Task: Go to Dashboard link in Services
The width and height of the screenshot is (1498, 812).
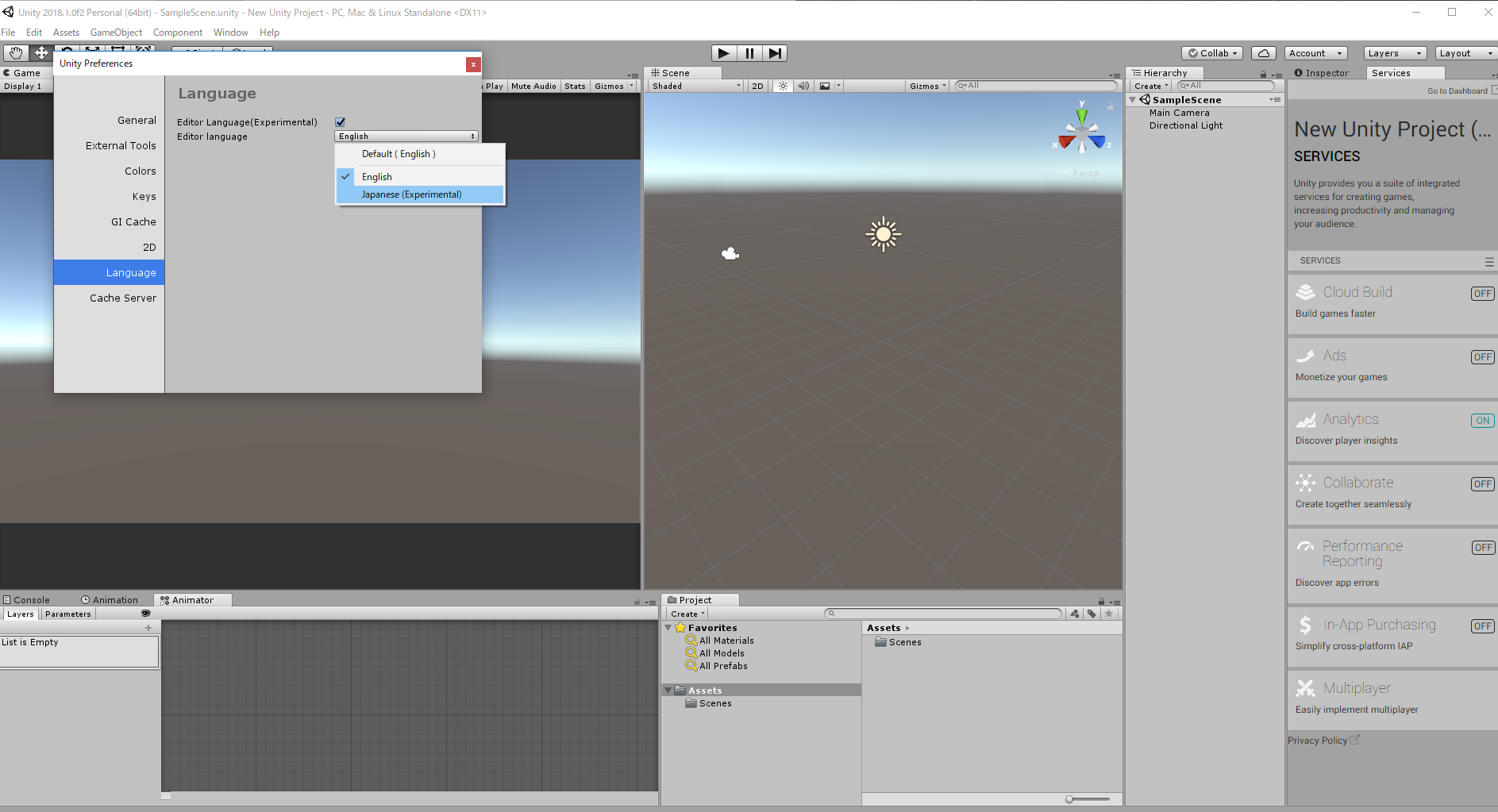Action: [x=1457, y=91]
